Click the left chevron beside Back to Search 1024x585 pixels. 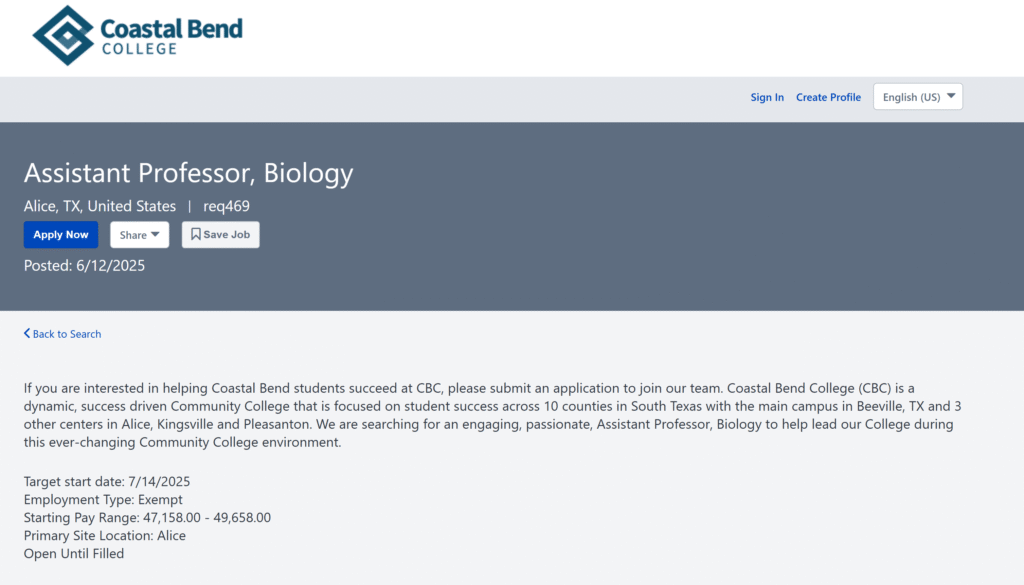[x=27, y=334]
